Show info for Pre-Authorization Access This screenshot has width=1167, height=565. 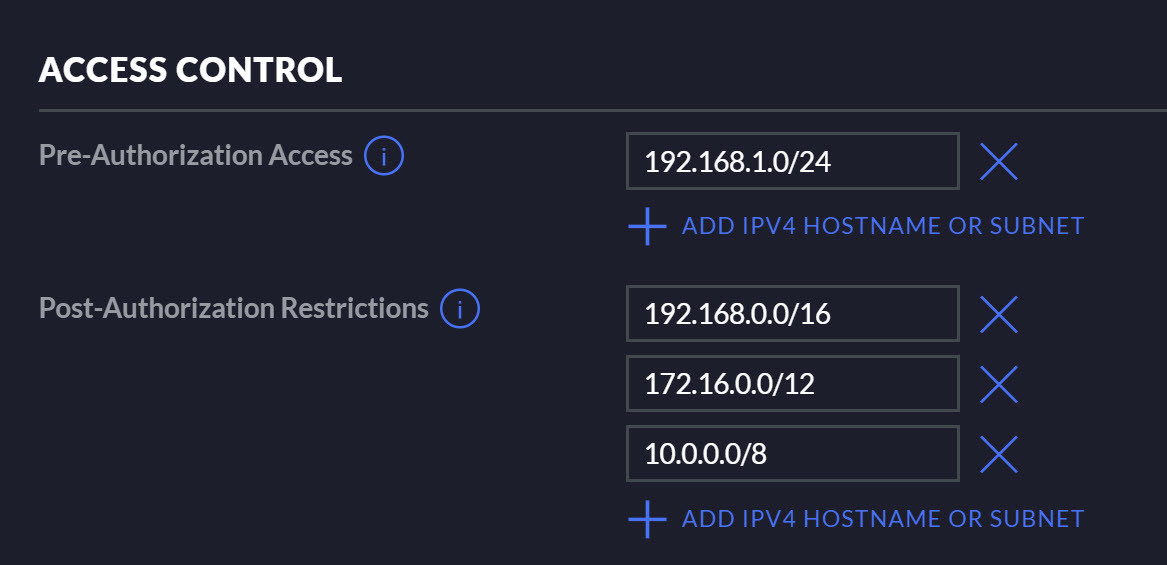pyautogui.click(x=384, y=156)
